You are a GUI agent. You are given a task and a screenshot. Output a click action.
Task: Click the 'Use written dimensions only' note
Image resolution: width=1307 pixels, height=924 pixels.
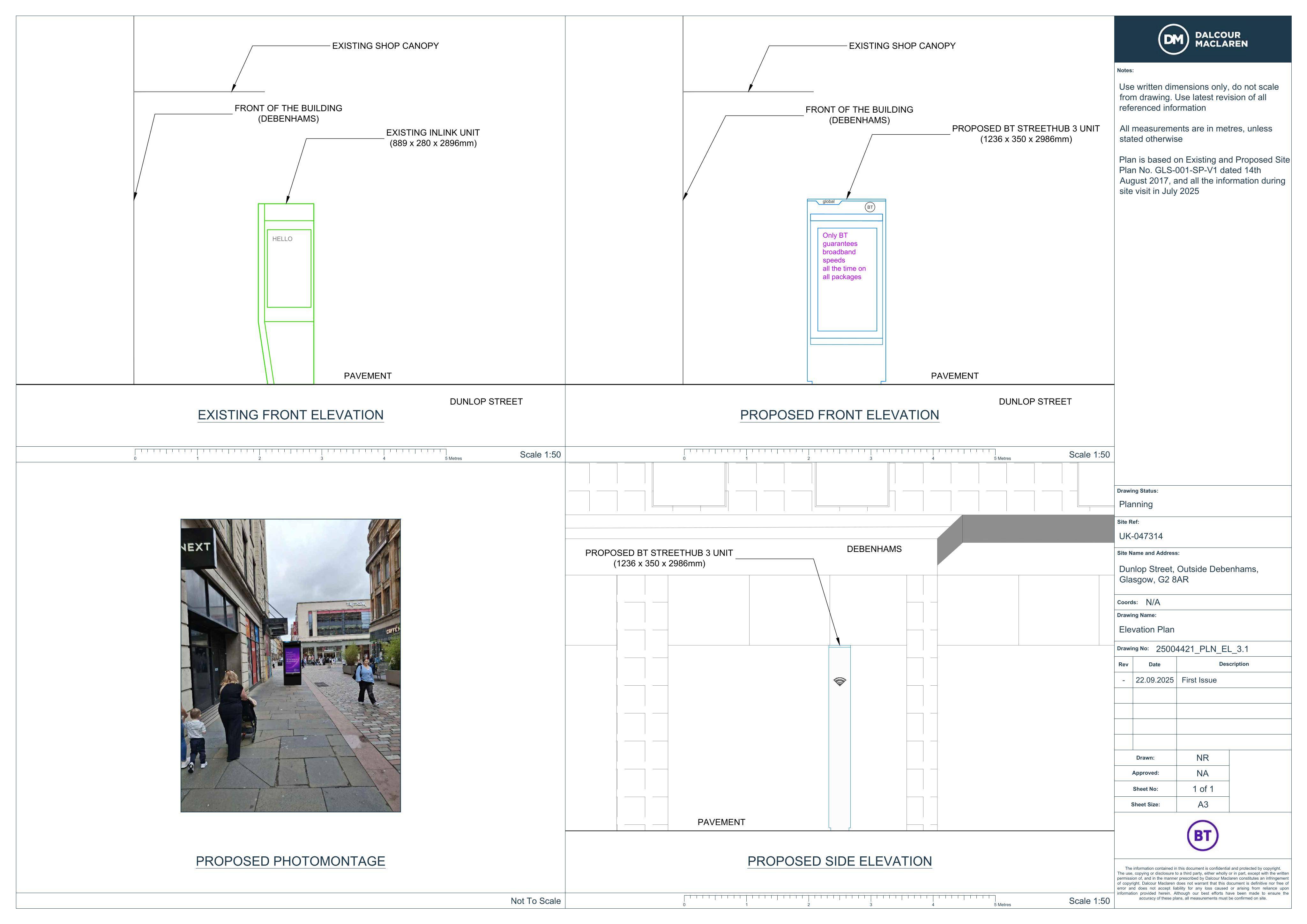pyautogui.click(x=1199, y=97)
